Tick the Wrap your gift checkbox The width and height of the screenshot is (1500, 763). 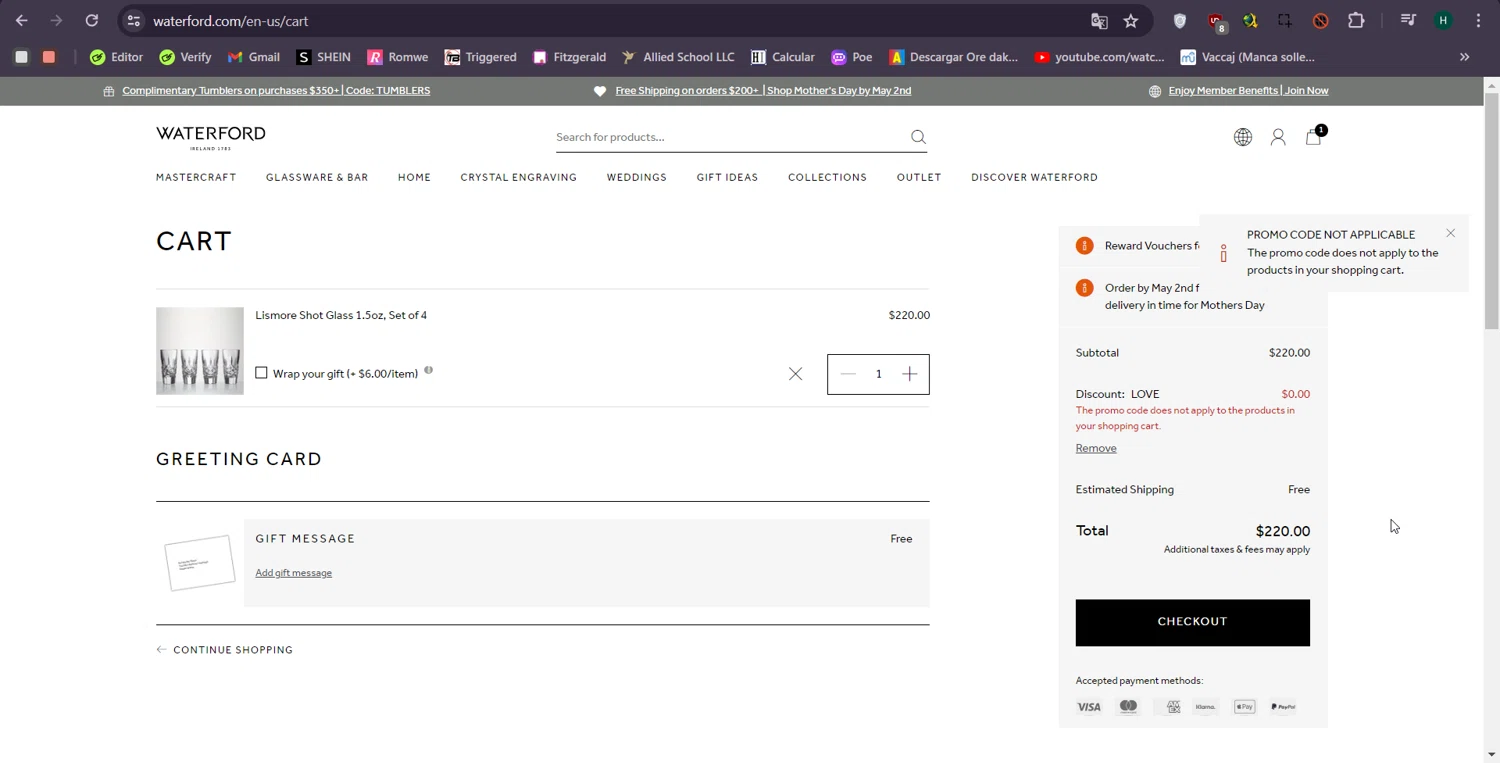(x=261, y=373)
